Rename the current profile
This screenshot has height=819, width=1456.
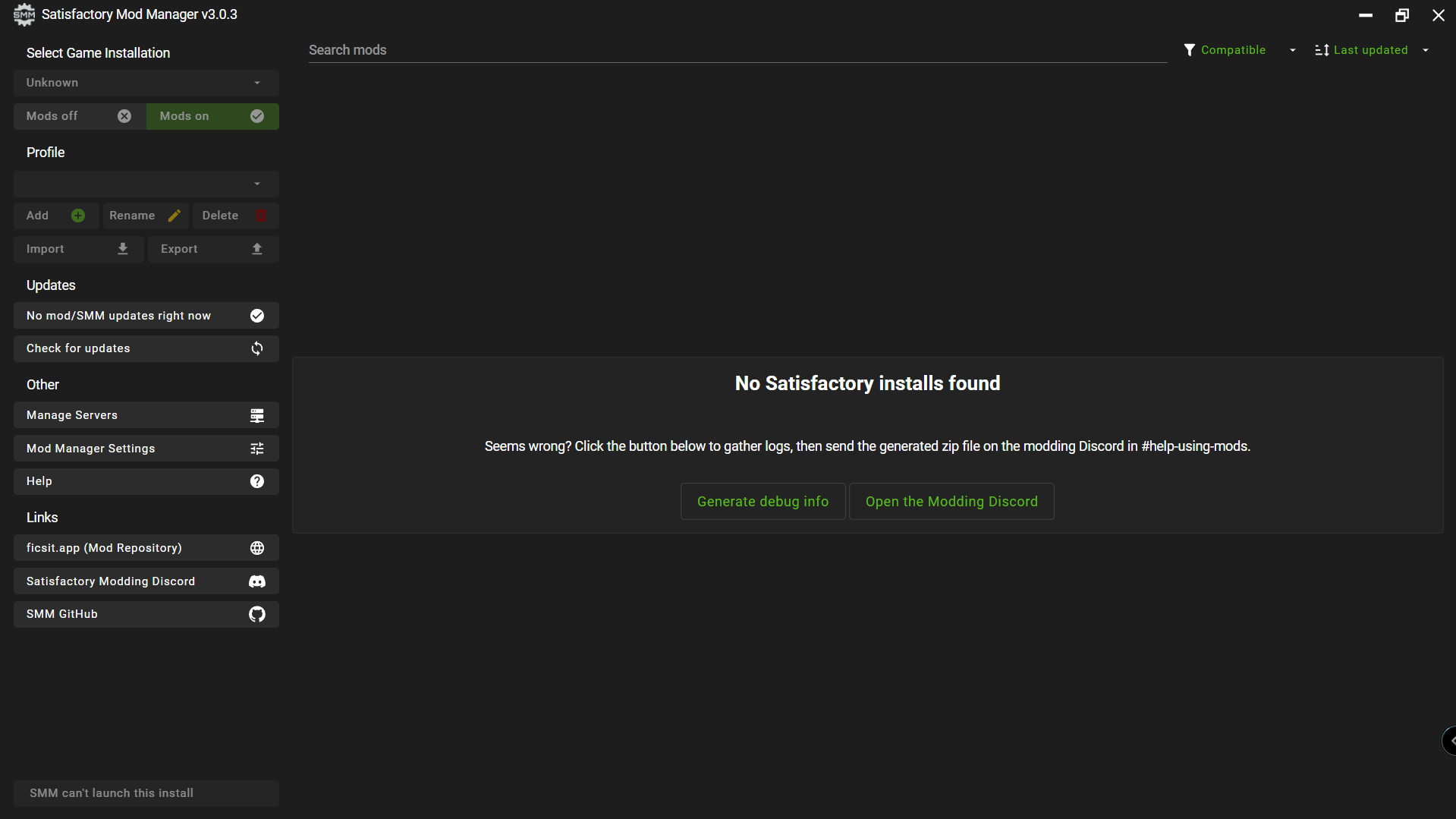click(x=146, y=216)
